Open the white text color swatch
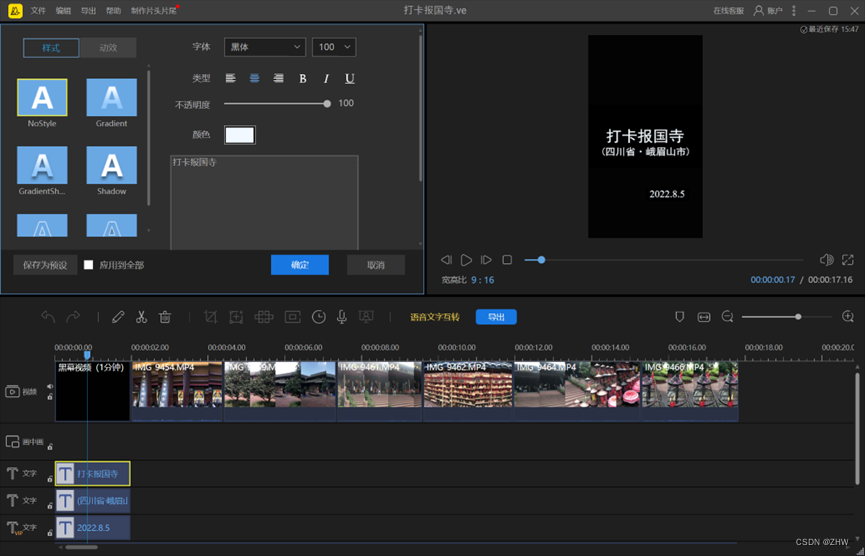Image resolution: width=865 pixels, height=556 pixels. pyautogui.click(x=240, y=135)
